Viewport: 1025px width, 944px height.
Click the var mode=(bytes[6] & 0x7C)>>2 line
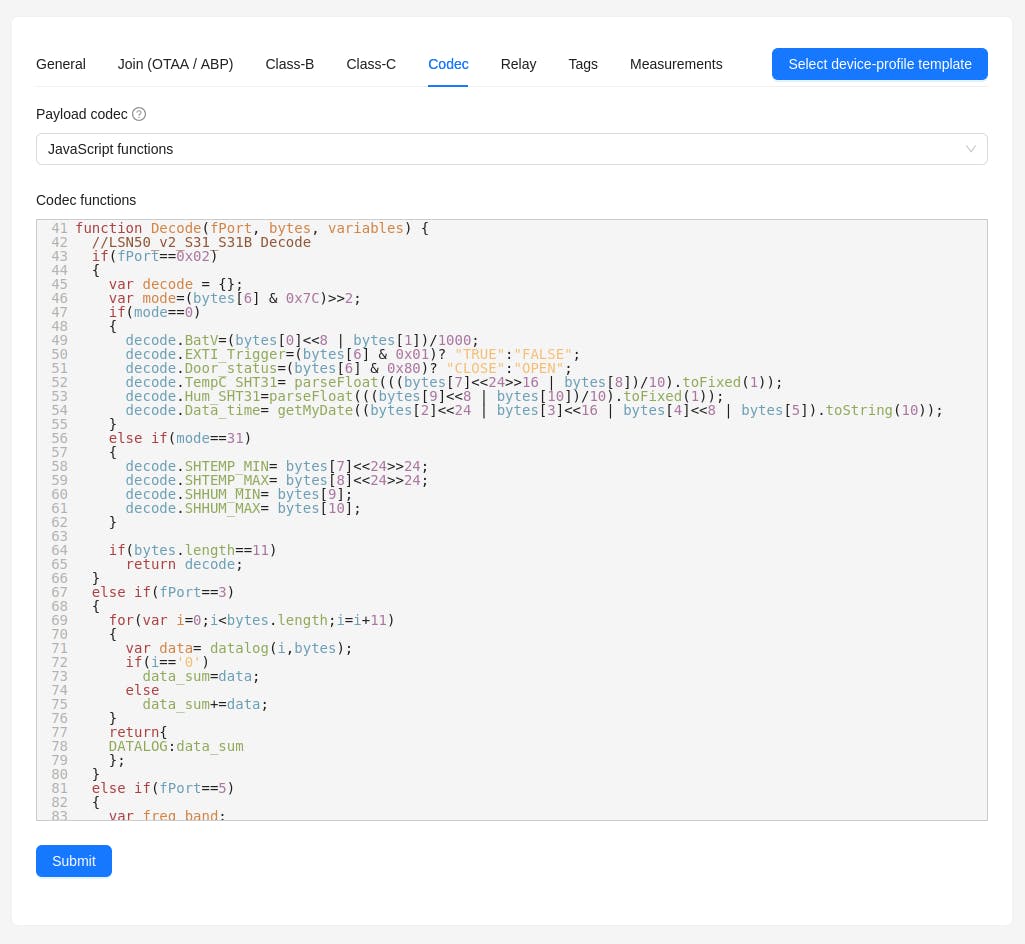tap(235, 298)
